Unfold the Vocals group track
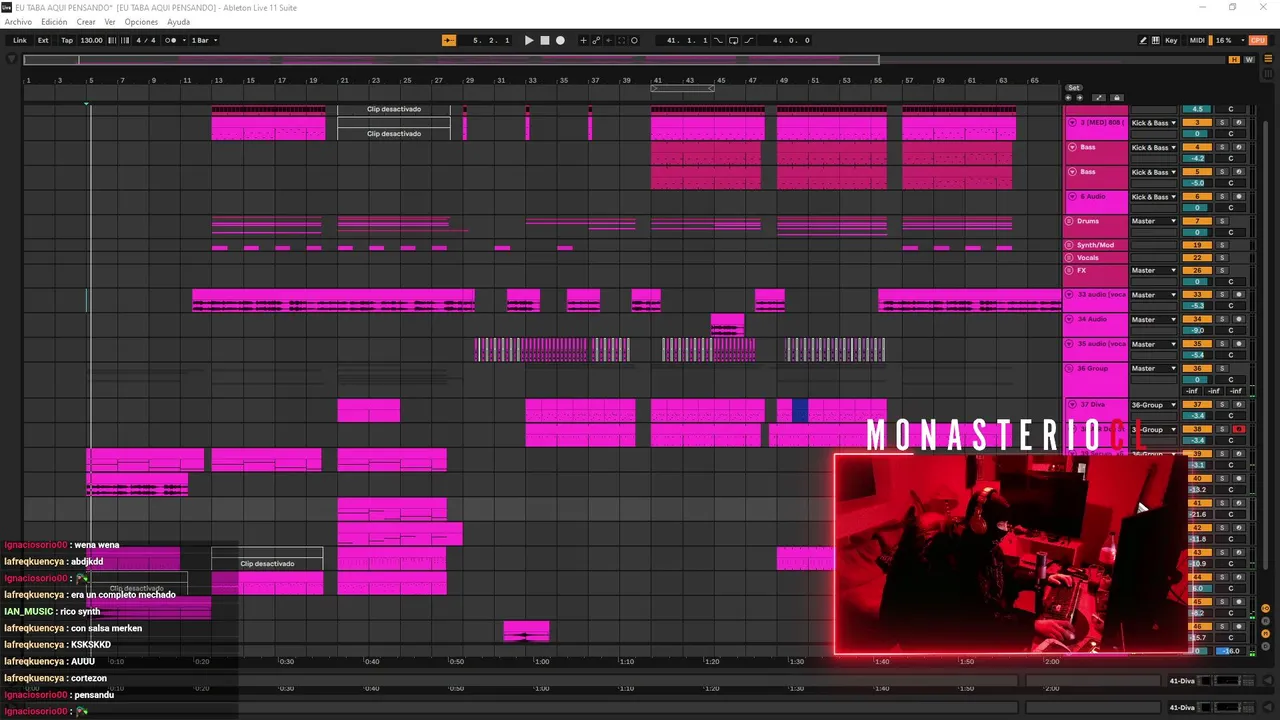This screenshot has width=1280, height=720. tap(1069, 258)
